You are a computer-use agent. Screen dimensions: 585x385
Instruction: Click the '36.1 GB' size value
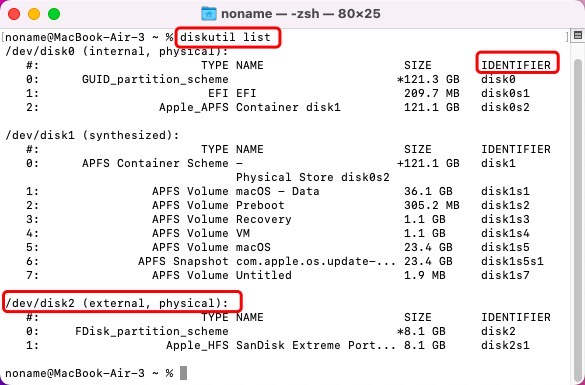(x=428, y=191)
